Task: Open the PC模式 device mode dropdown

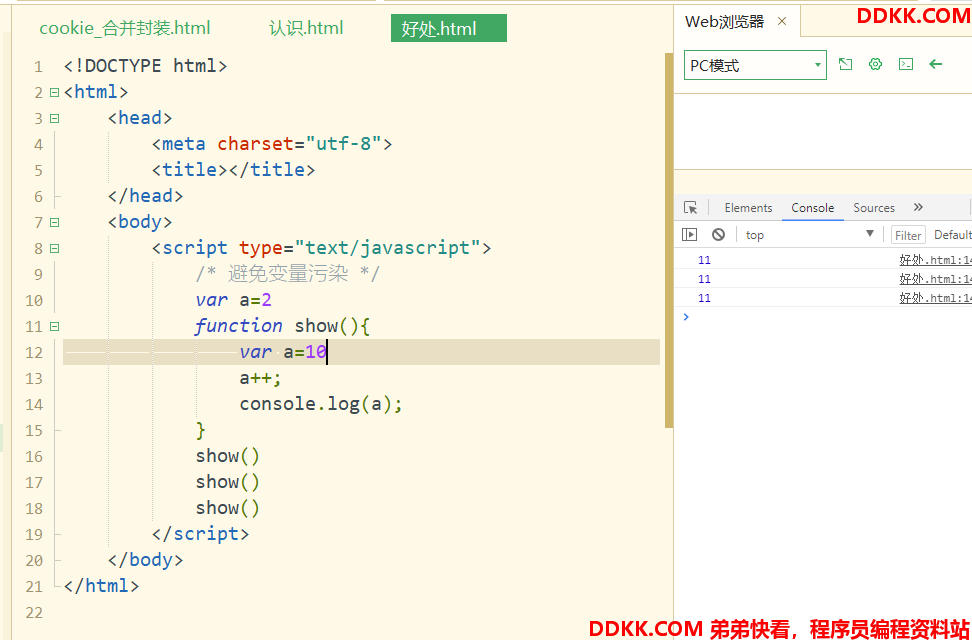Action: pyautogui.click(x=755, y=65)
